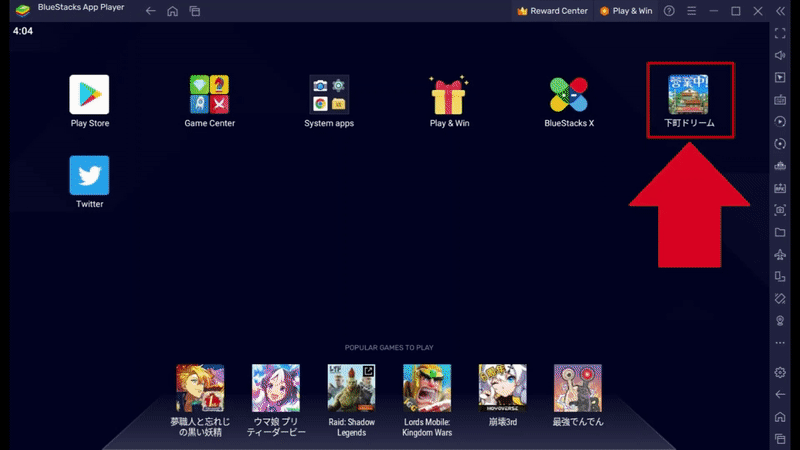Open the 崩壊3rd game thumbnail
Viewport: 800px width, 450px height.
click(x=503, y=388)
